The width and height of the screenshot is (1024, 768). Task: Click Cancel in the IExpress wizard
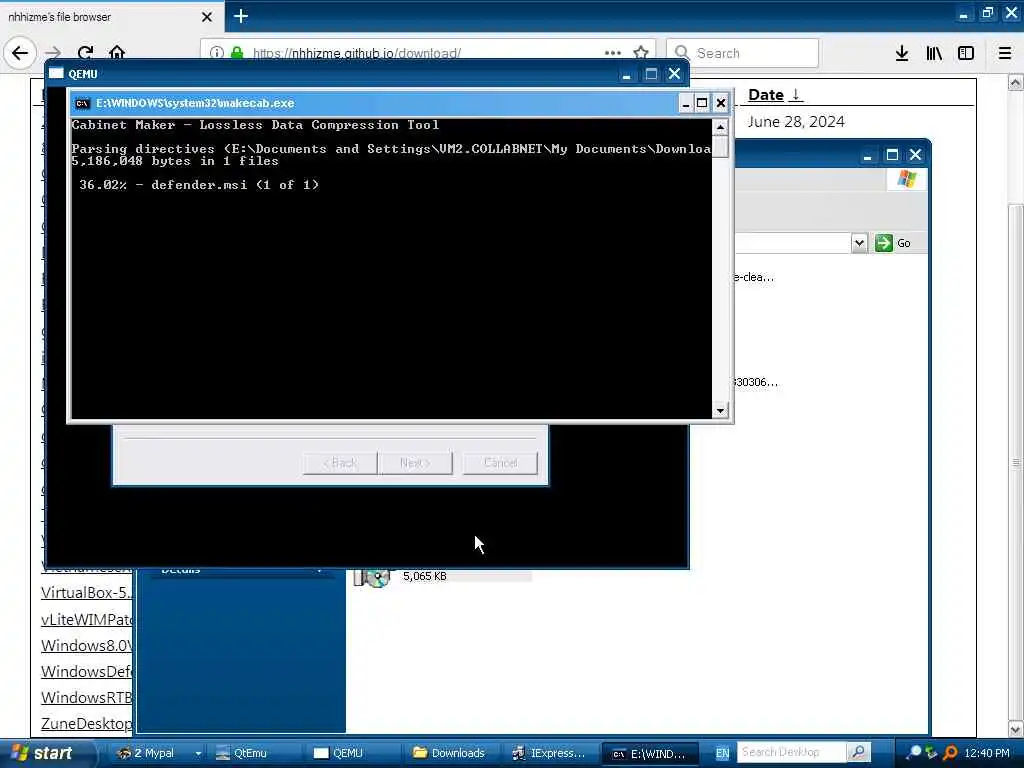tap(500, 462)
